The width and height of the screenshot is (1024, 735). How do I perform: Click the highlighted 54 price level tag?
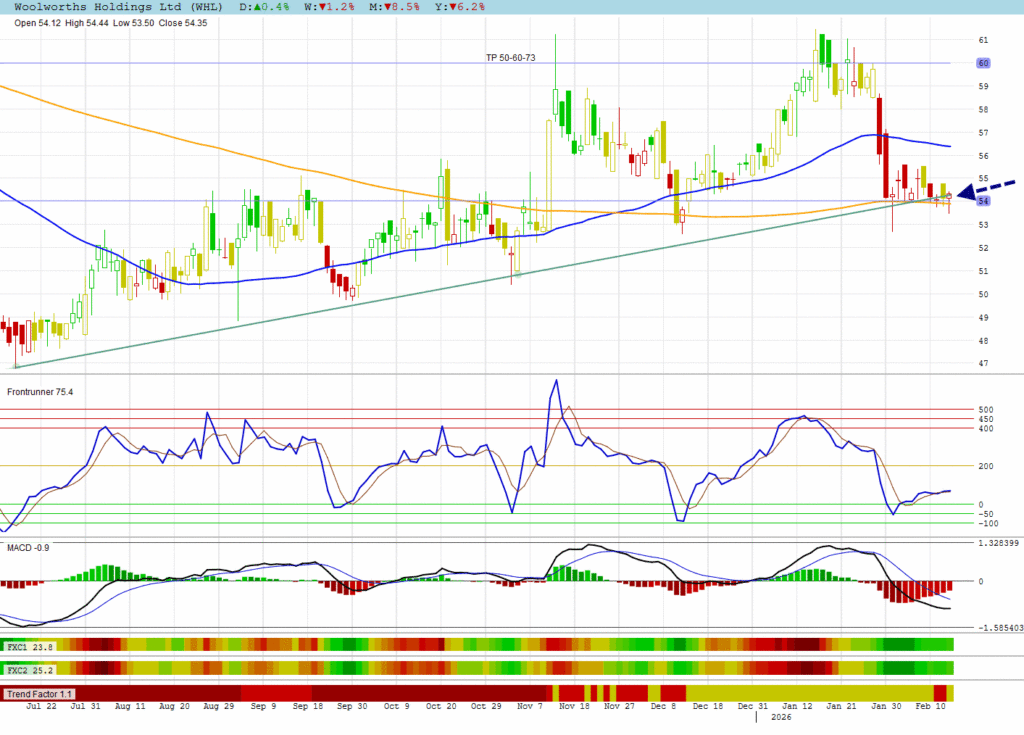click(982, 201)
